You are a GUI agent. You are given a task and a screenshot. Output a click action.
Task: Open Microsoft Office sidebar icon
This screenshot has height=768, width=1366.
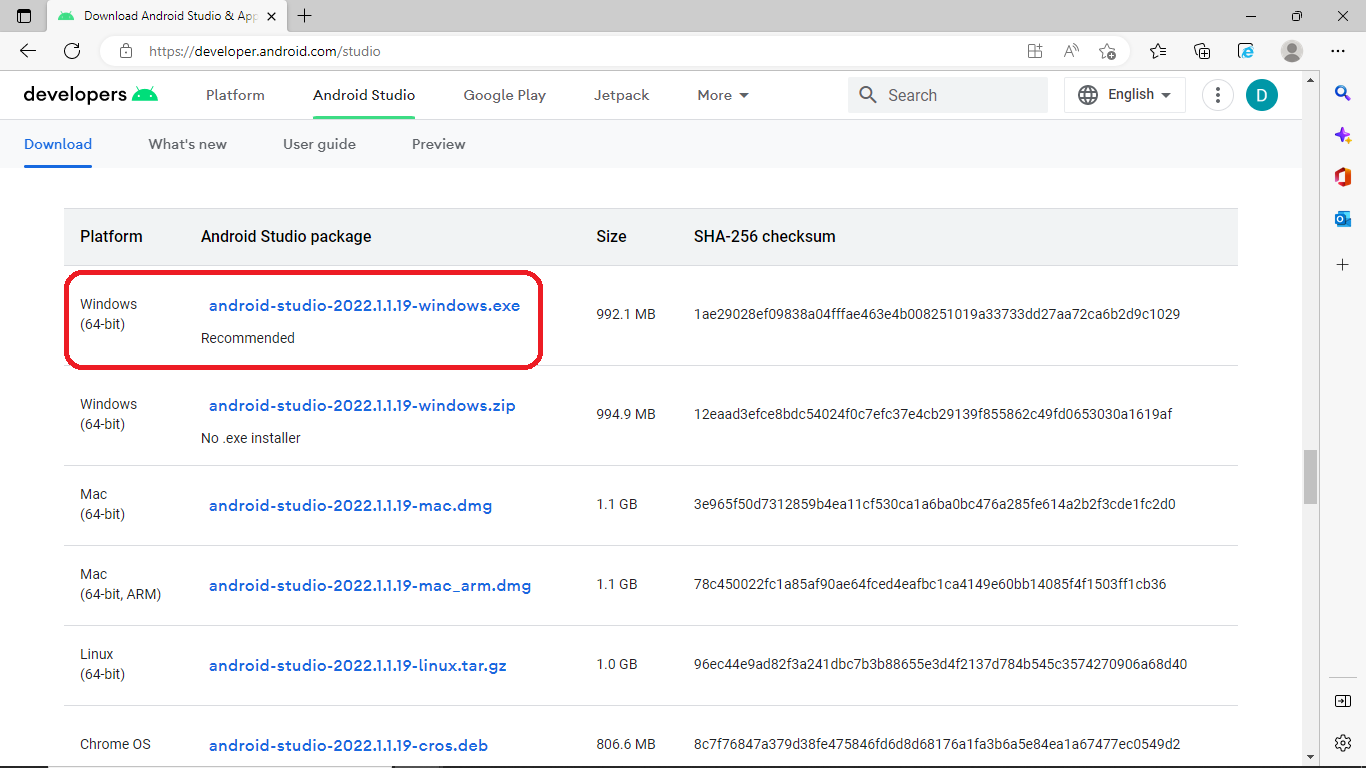point(1343,177)
